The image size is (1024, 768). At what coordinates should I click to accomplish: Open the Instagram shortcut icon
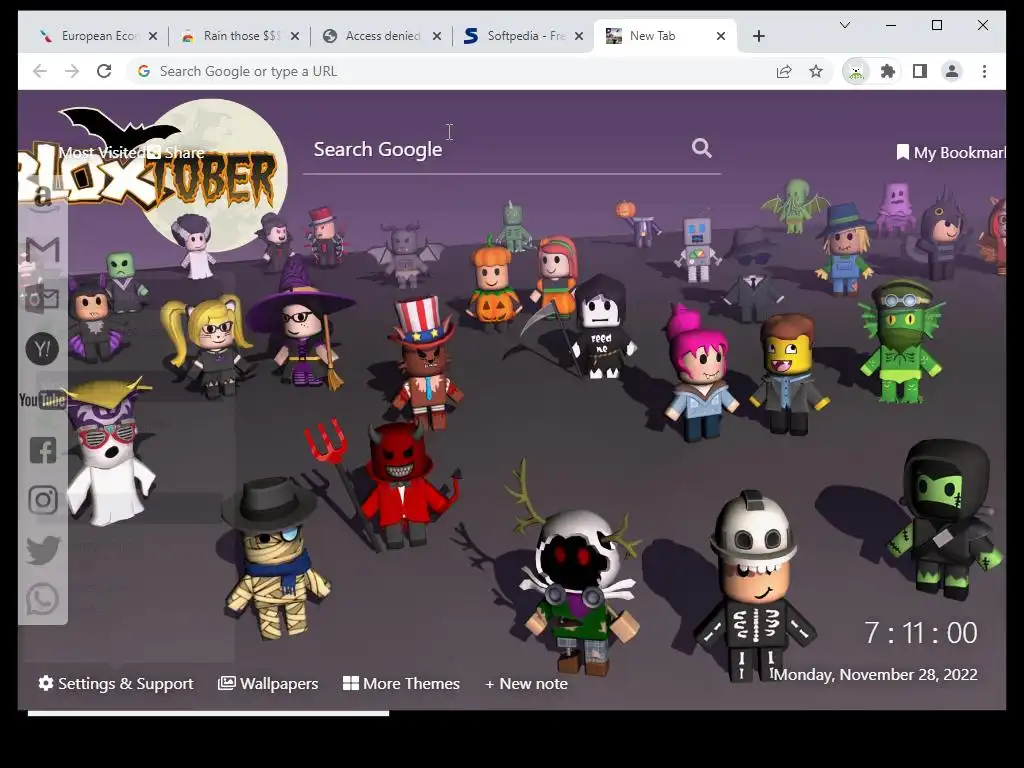[x=43, y=500]
